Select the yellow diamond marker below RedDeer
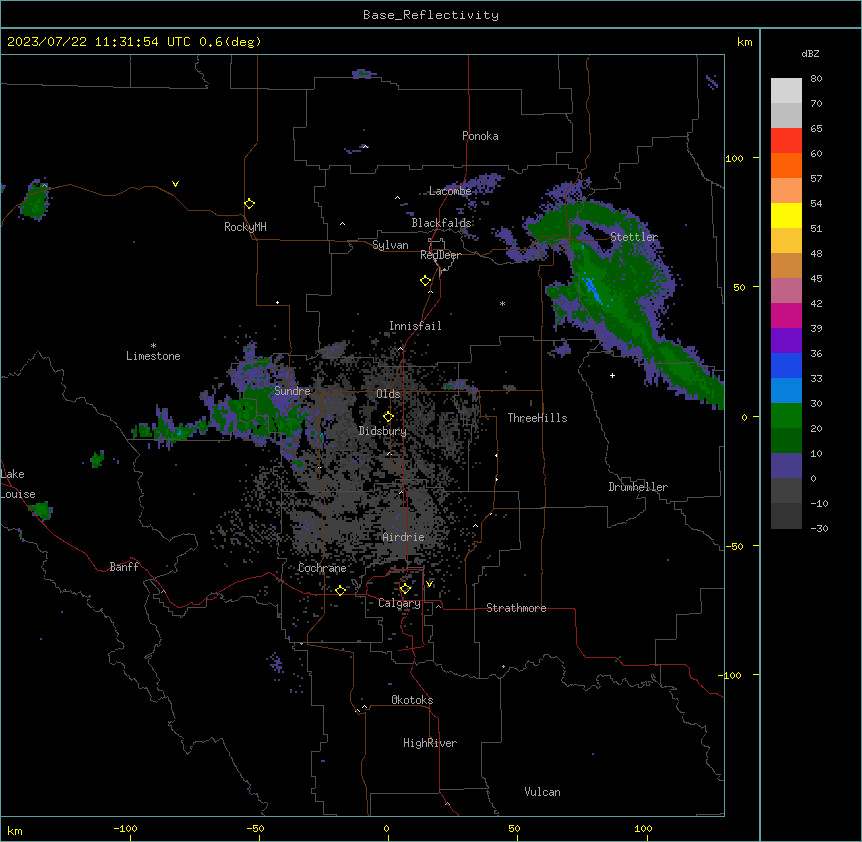Screen dimensions: 862x842 pos(425,281)
